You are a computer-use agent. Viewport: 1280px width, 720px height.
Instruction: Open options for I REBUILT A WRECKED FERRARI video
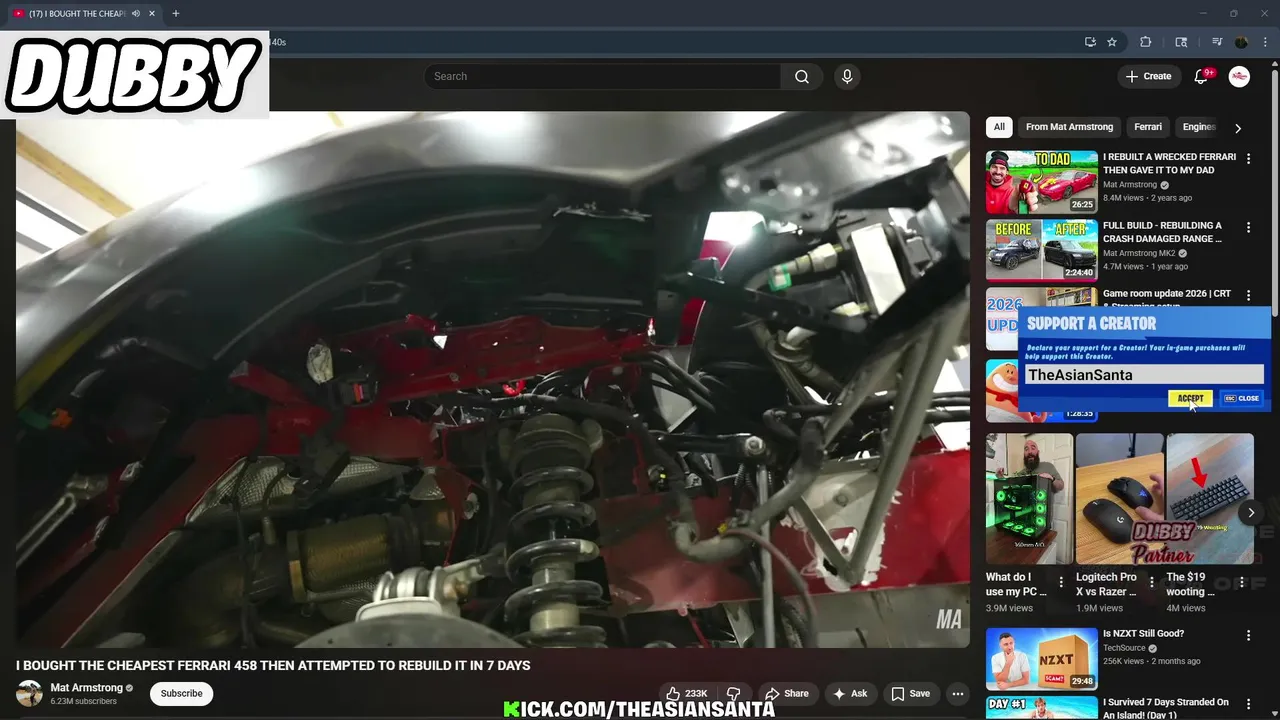pos(1248,159)
